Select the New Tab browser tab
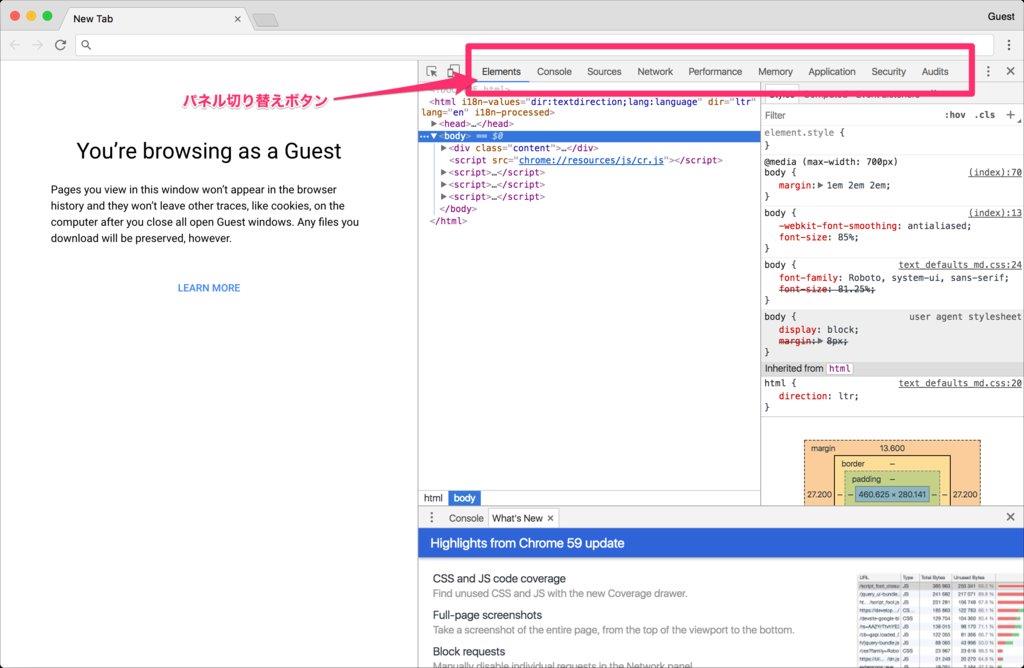 (153, 19)
